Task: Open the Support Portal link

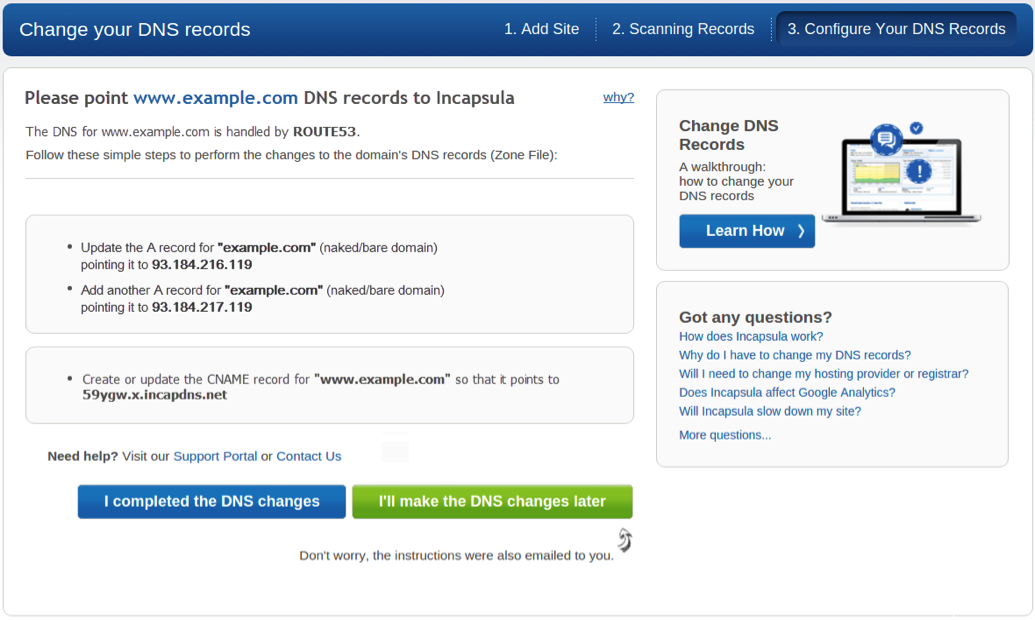Action: coord(215,456)
